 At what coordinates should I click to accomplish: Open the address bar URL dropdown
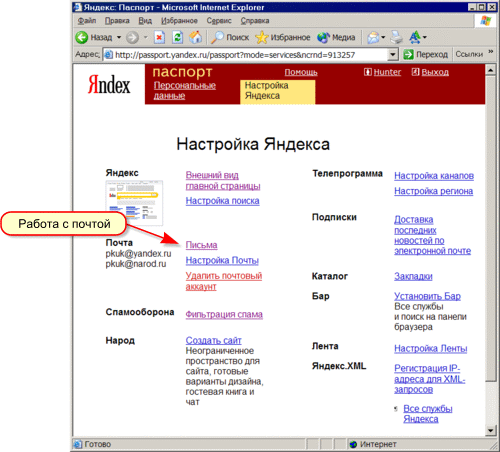point(393,54)
